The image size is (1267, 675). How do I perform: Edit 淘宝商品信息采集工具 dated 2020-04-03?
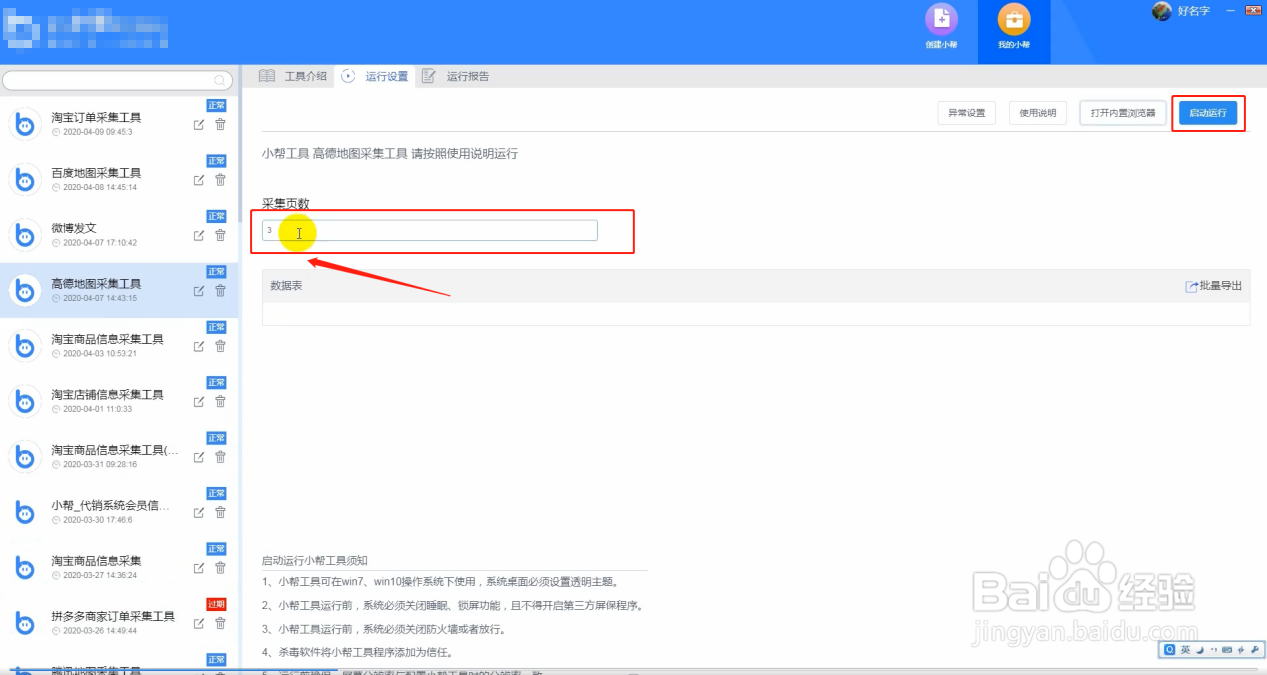tap(198, 346)
